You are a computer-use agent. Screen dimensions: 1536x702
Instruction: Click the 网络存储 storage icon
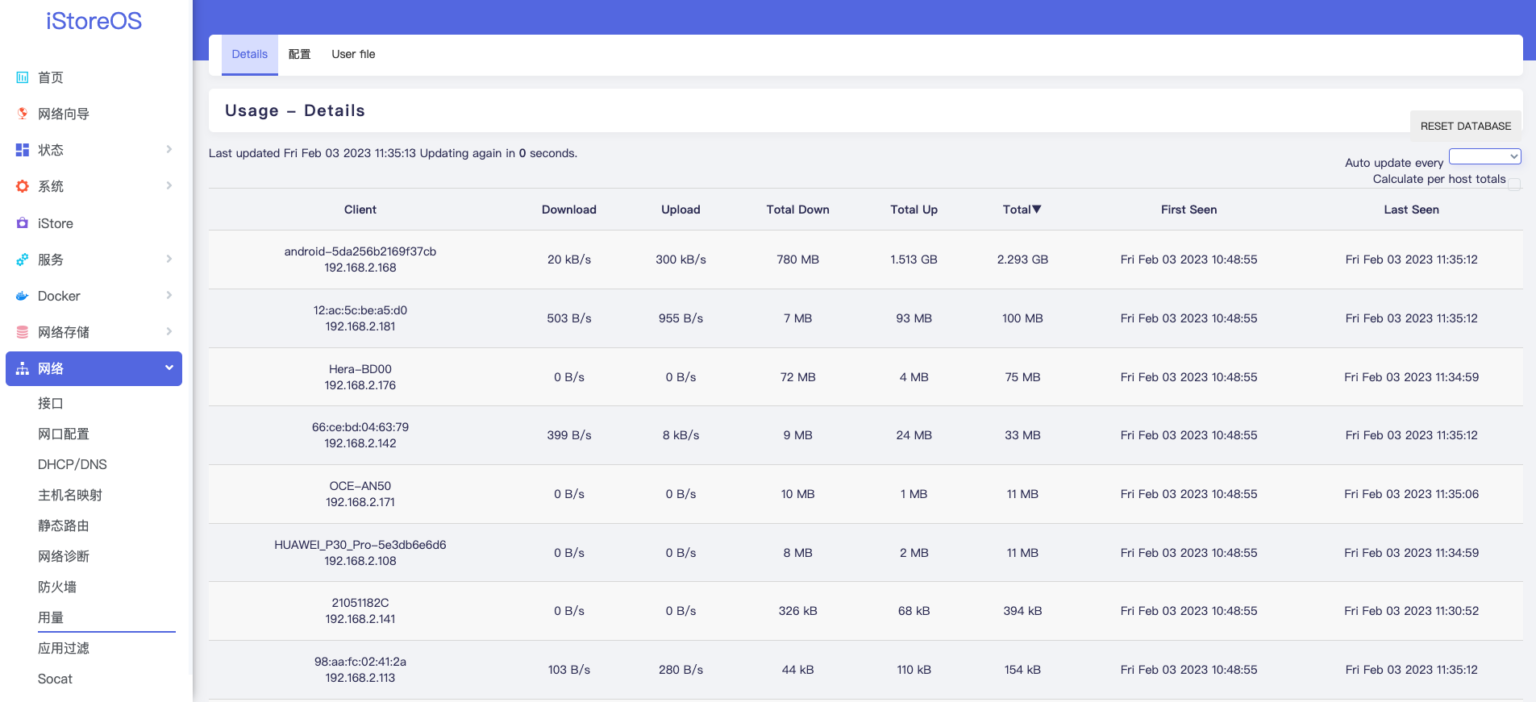pos(22,332)
